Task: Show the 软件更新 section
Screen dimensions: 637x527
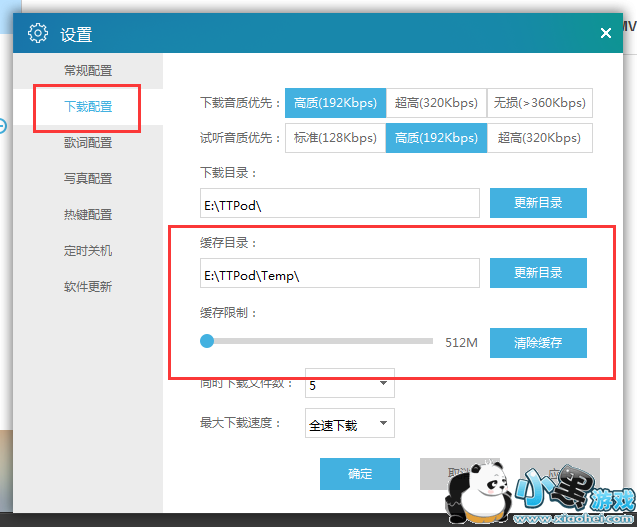Action: (88, 286)
